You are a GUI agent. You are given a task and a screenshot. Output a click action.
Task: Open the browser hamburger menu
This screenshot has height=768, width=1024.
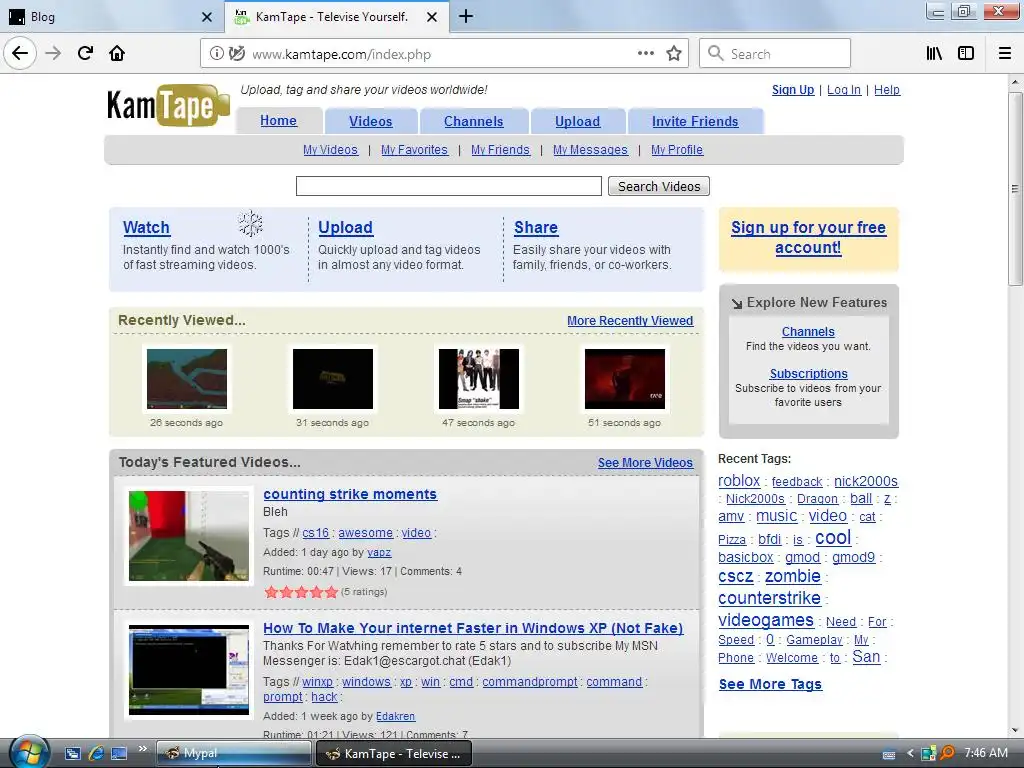pyautogui.click(x=1005, y=54)
